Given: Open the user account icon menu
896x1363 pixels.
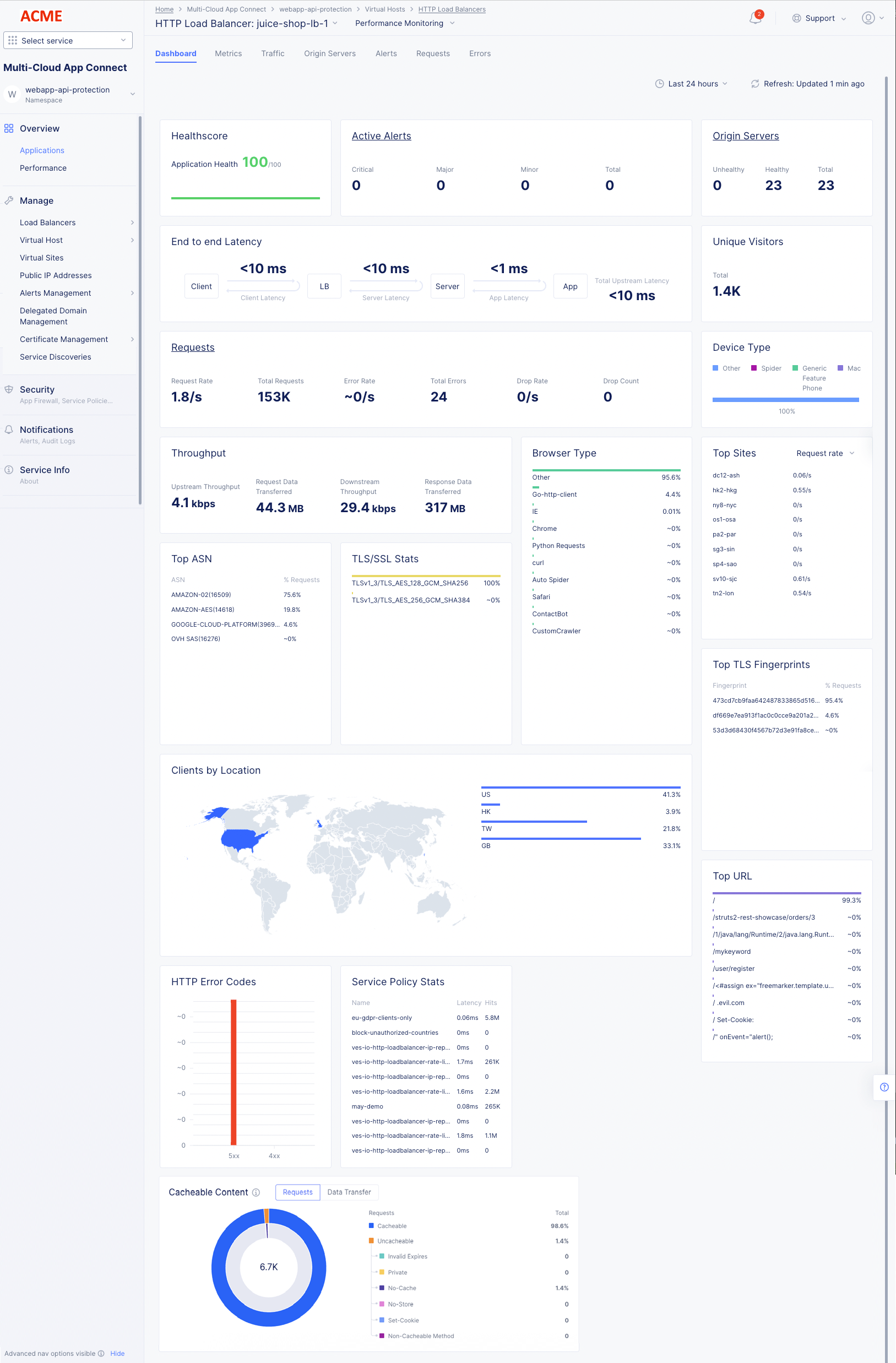Looking at the screenshot, I should coord(868,18).
